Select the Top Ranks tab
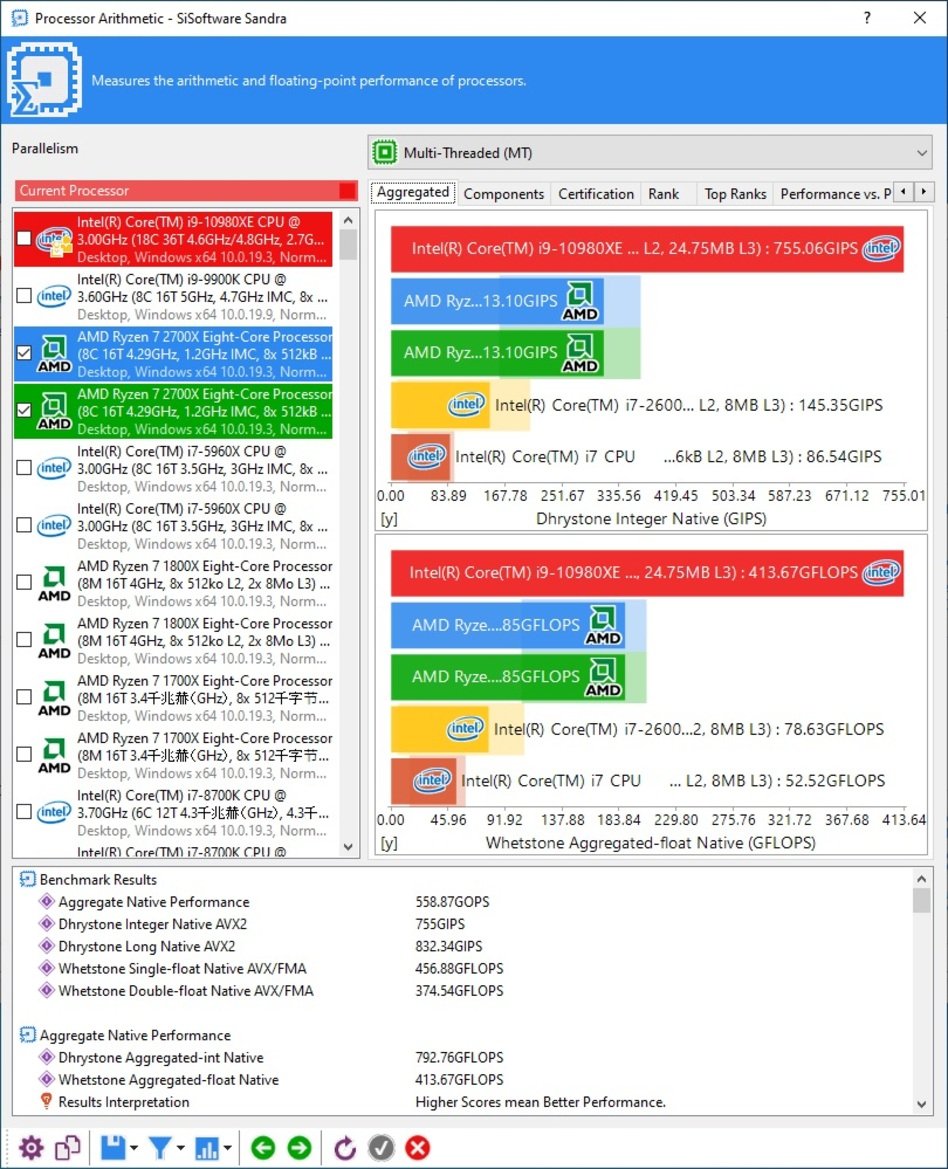The width and height of the screenshot is (948, 1169). click(x=736, y=194)
